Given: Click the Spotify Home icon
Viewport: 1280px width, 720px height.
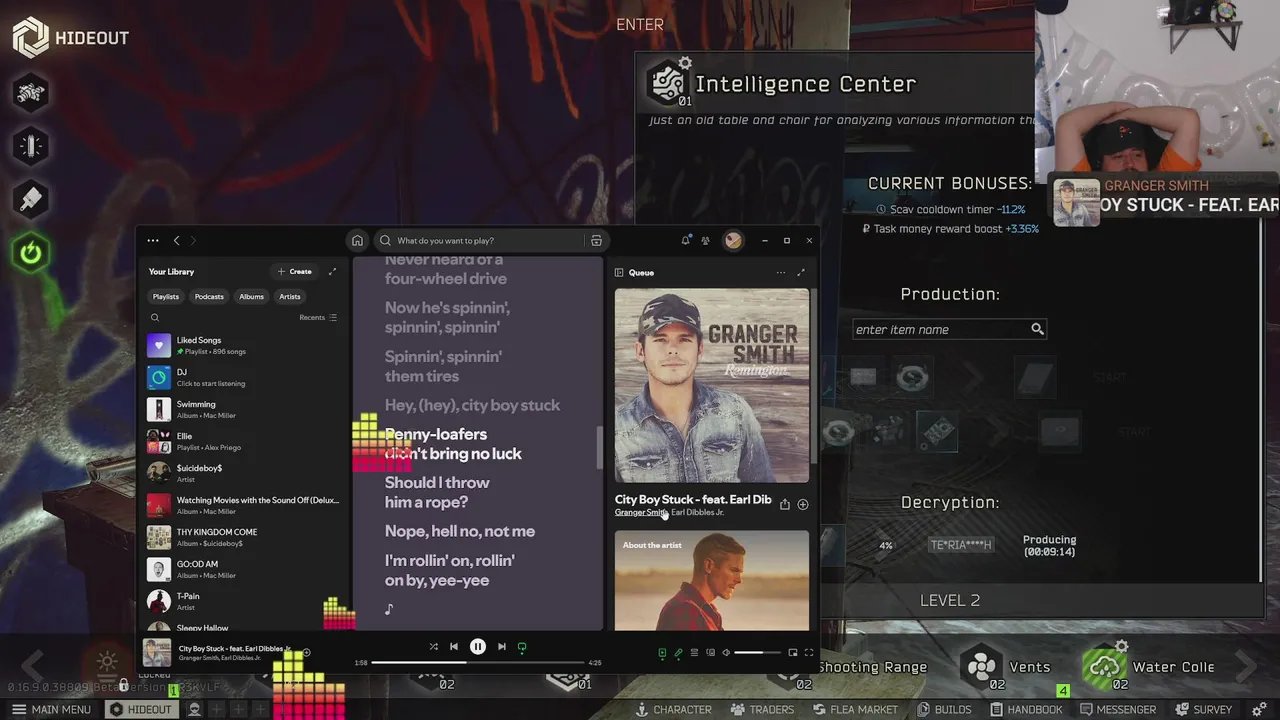Looking at the screenshot, I should (x=357, y=240).
